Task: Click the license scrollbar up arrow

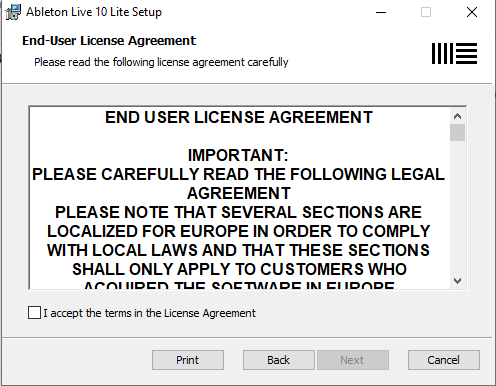Action: [x=457, y=116]
